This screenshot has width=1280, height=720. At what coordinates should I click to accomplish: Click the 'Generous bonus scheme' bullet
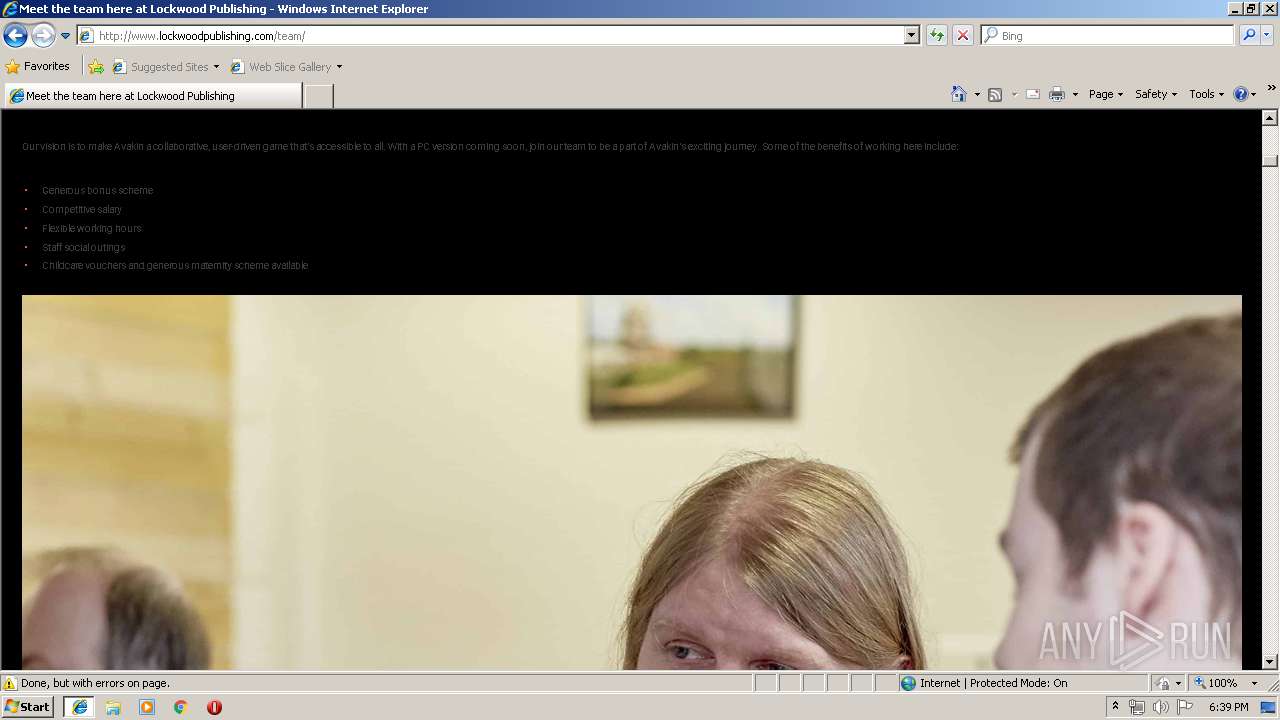click(97, 190)
